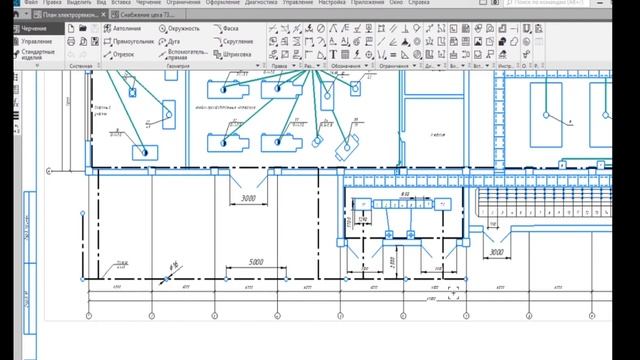Click the printer icon

pyautogui.click(x=71, y=41)
